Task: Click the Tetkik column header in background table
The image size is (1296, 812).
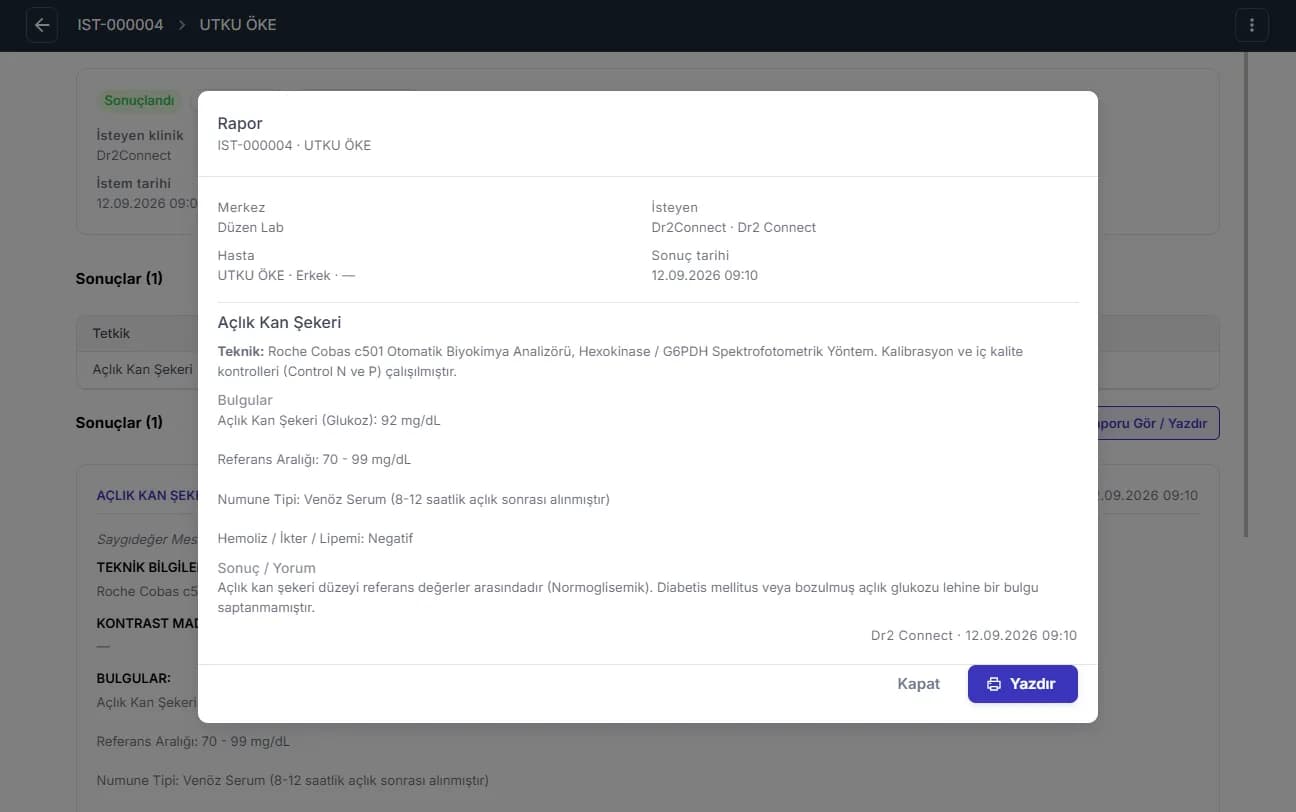Action: (111, 333)
